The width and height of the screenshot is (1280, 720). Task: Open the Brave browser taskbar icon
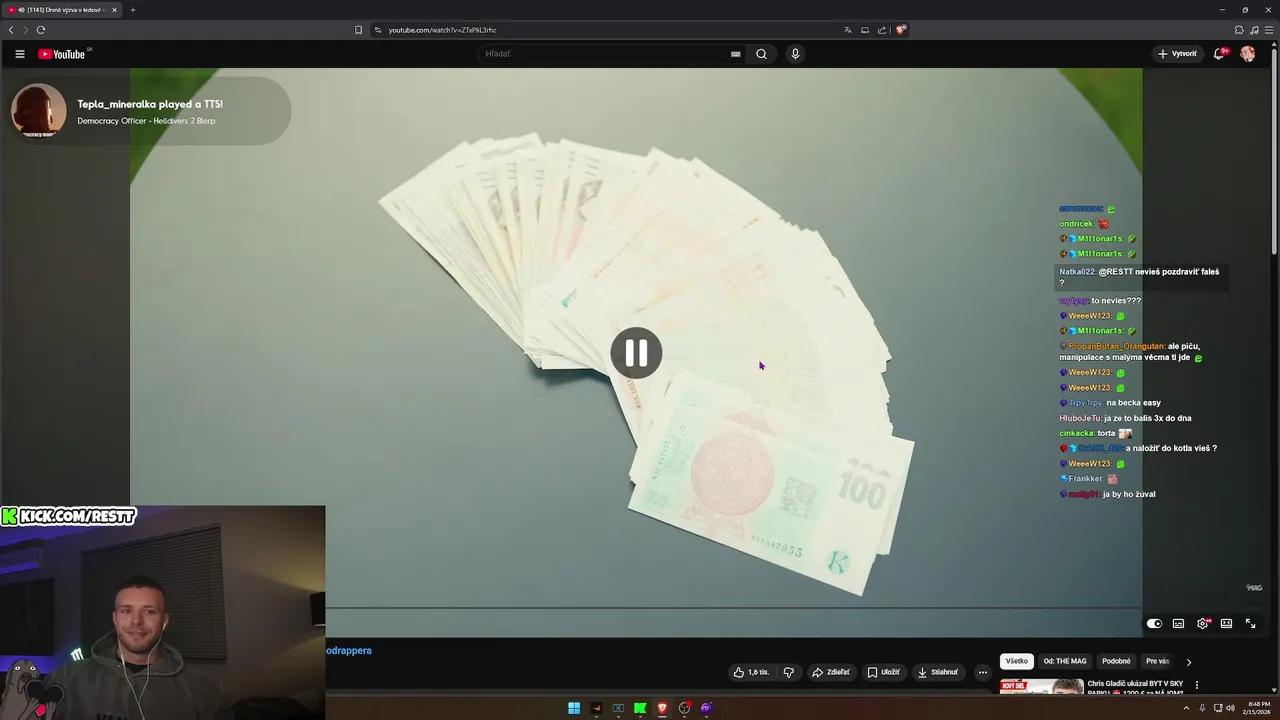coord(662,708)
